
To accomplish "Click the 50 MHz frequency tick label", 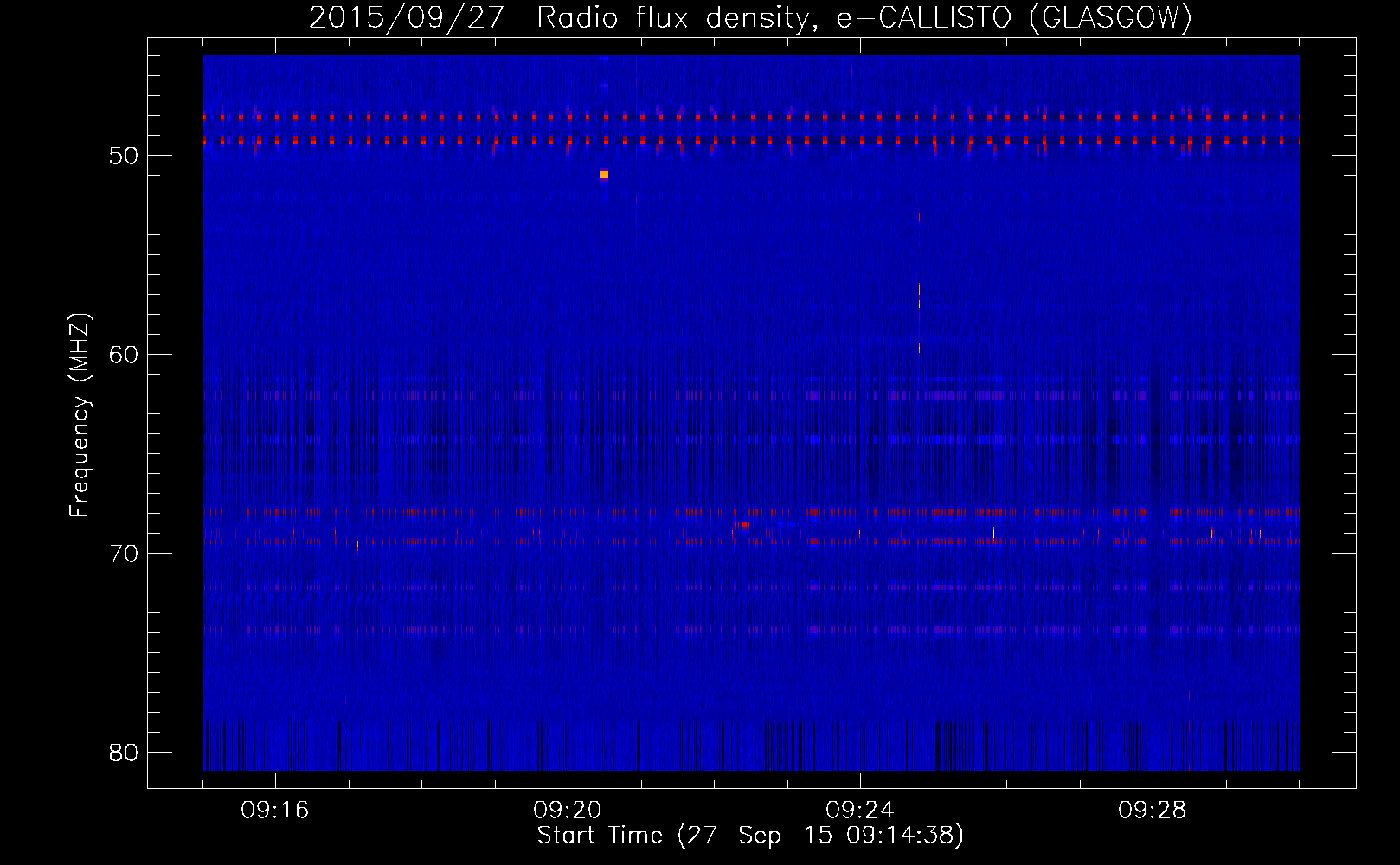I will 125,156.
